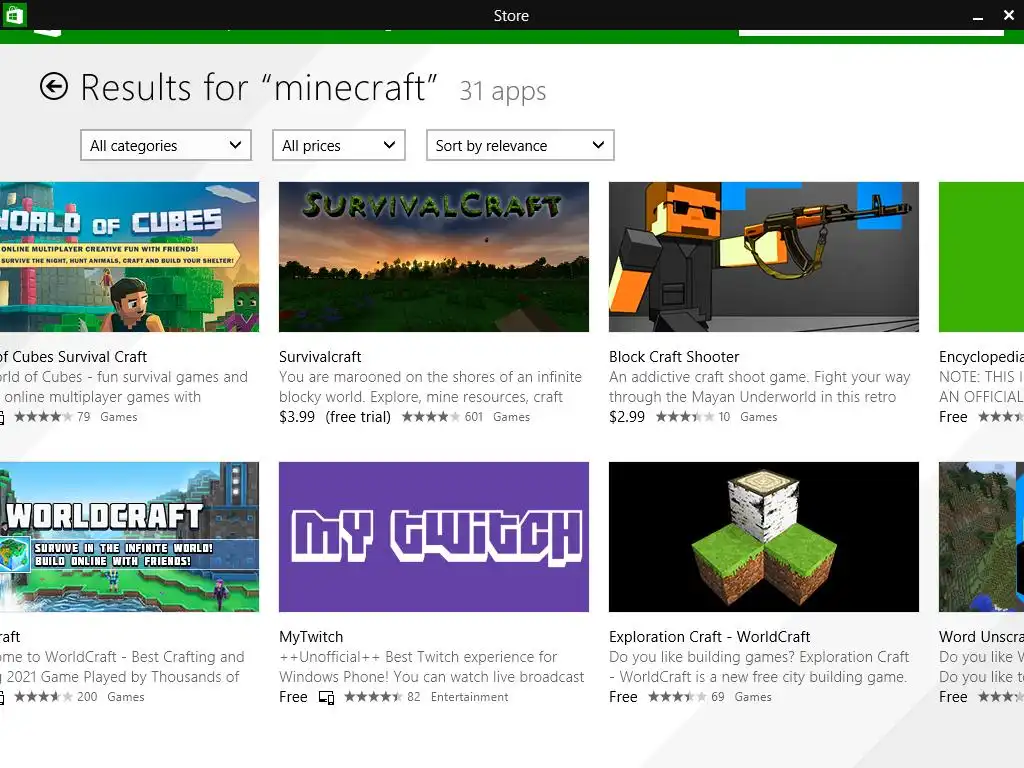The height and width of the screenshot is (768, 1024).
Task: Click the Cubes Survival Craft title
Action: tap(73, 357)
